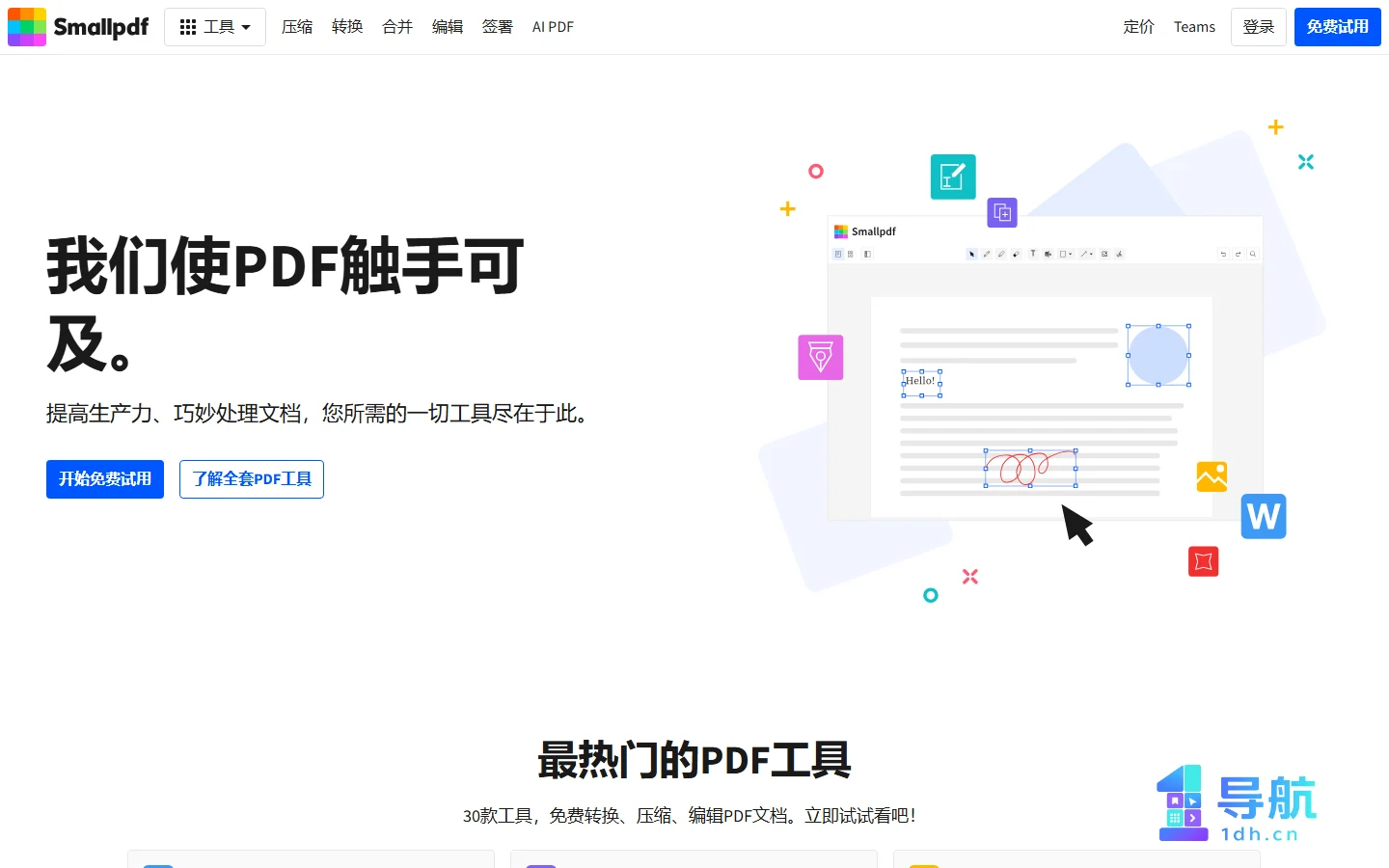1389x868 pixels.
Task: Click the 了解全套PDF工具 button
Action: (x=252, y=479)
